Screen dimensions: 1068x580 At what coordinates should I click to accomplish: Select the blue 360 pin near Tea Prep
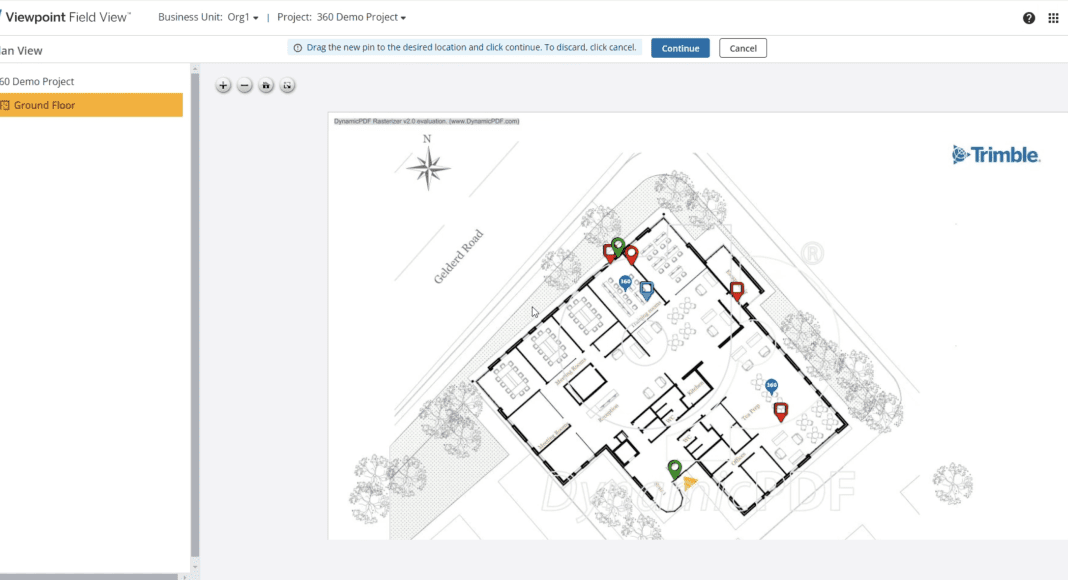tap(771, 386)
